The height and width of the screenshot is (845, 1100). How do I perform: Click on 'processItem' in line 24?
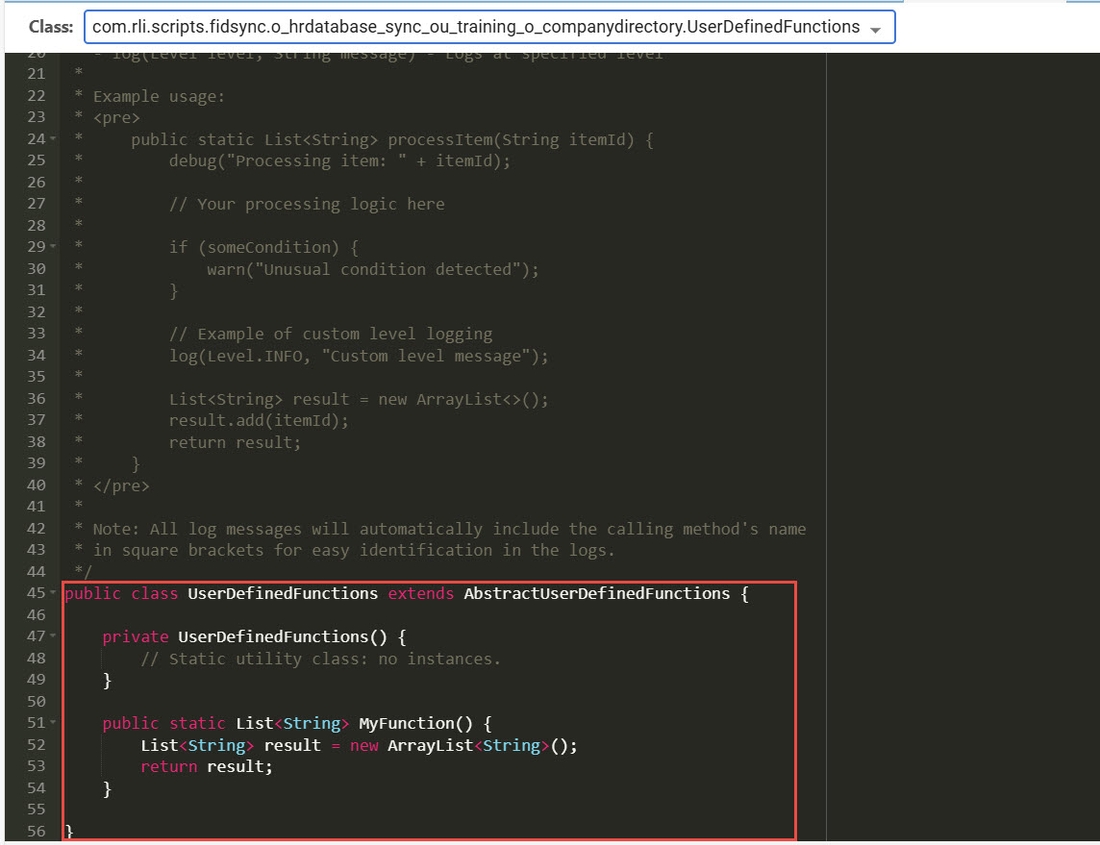440,140
